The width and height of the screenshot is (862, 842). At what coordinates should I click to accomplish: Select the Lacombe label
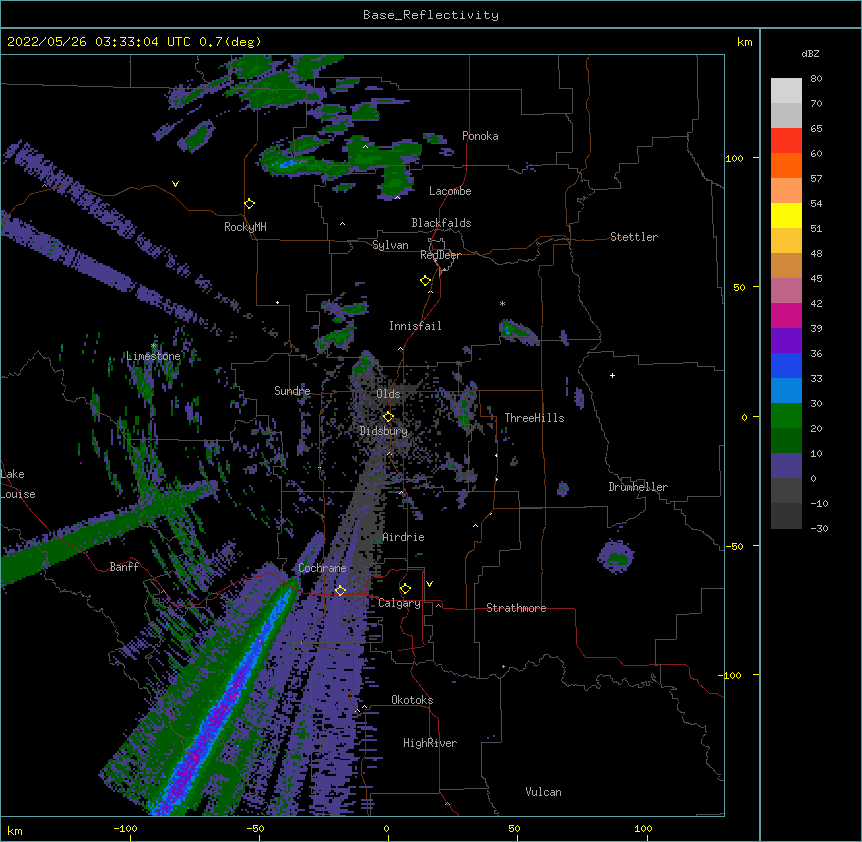tap(450, 191)
